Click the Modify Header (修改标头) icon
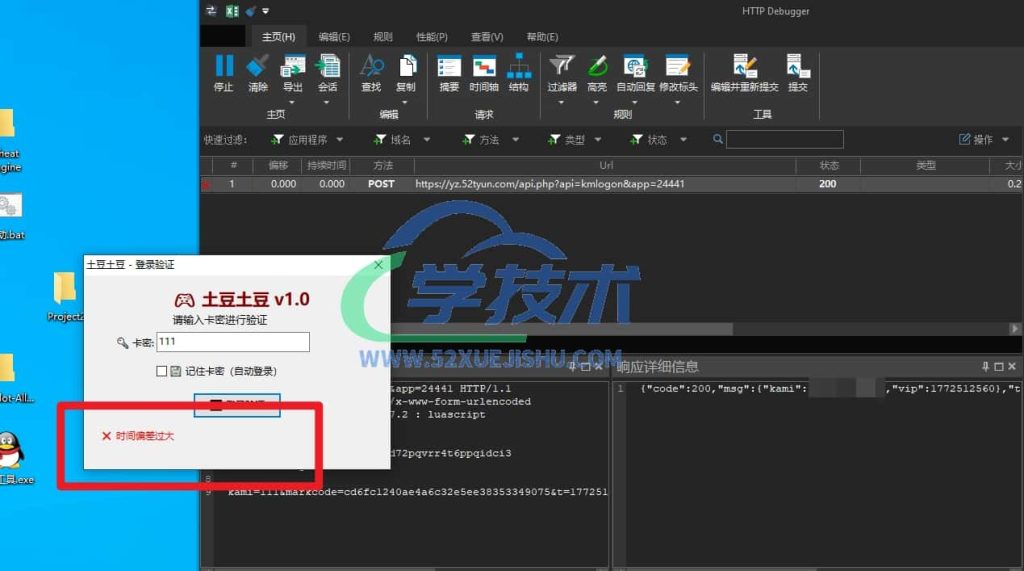Image resolution: width=1024 pixels, height=571 pixels. click(x=677, y=66)
